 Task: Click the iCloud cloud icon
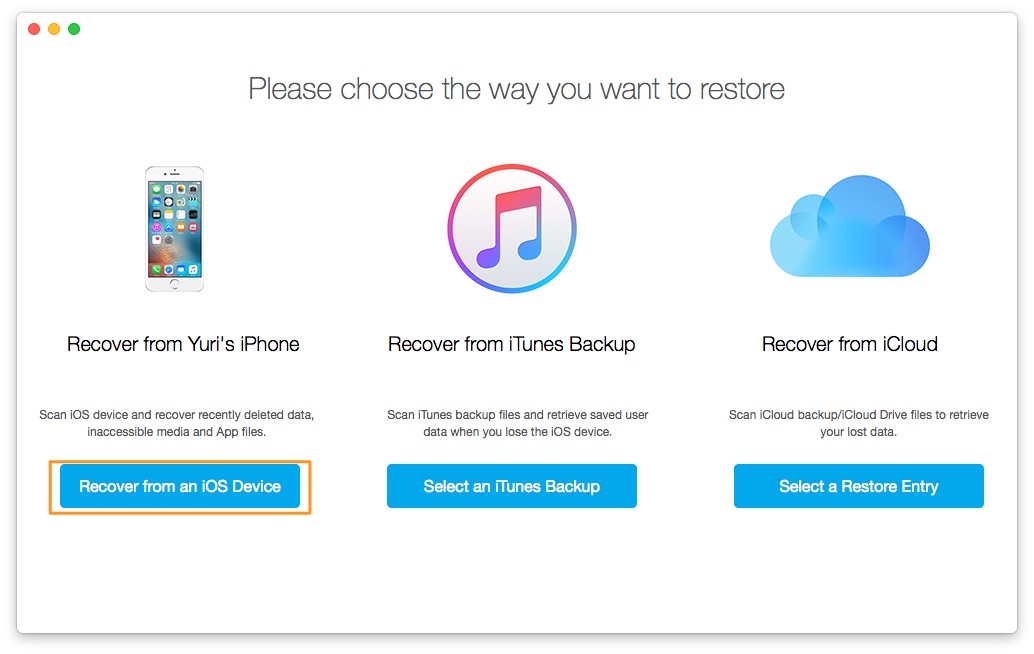(849, 225)
